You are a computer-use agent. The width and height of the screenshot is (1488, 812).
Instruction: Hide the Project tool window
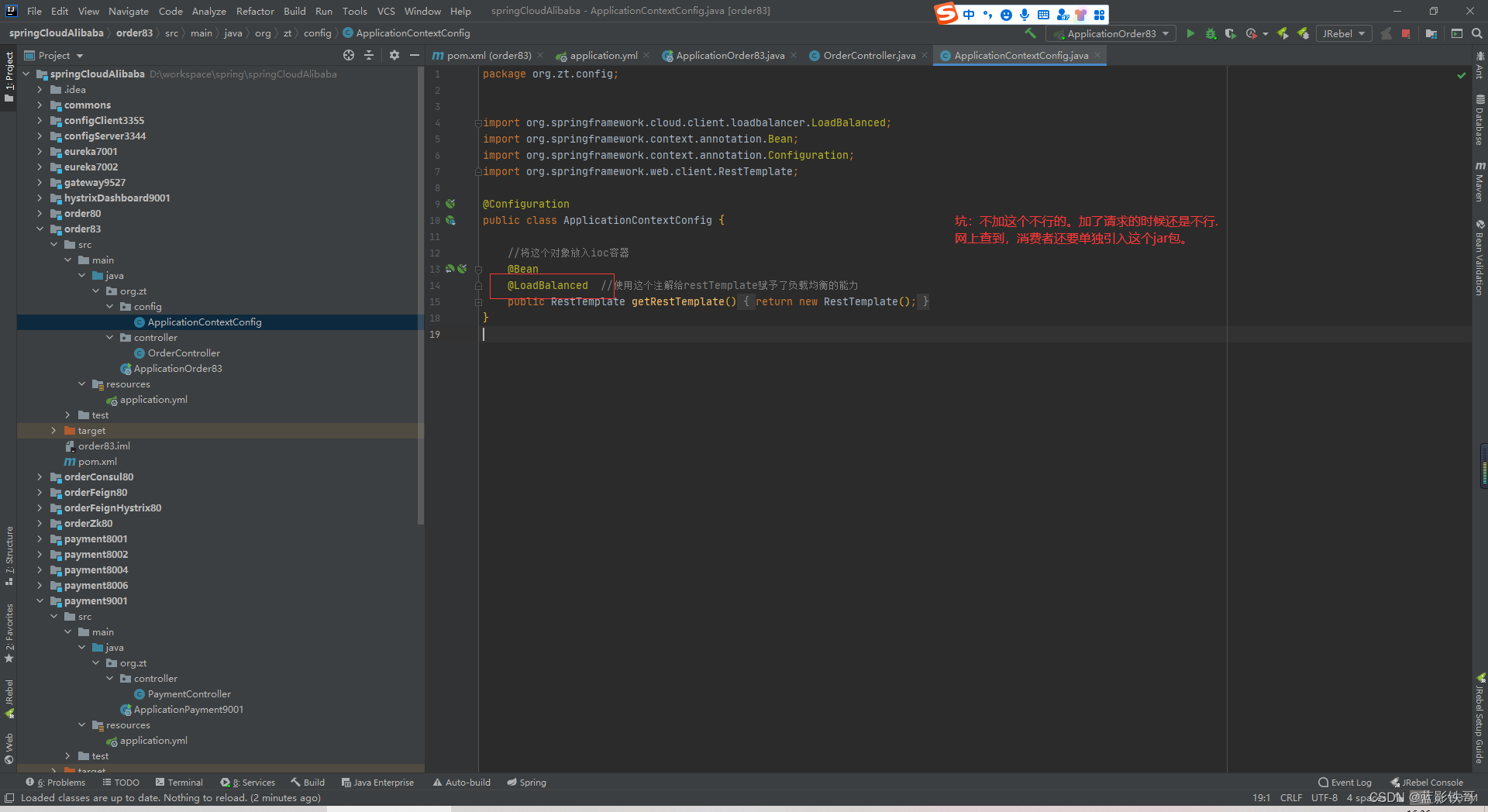(415, 55)
